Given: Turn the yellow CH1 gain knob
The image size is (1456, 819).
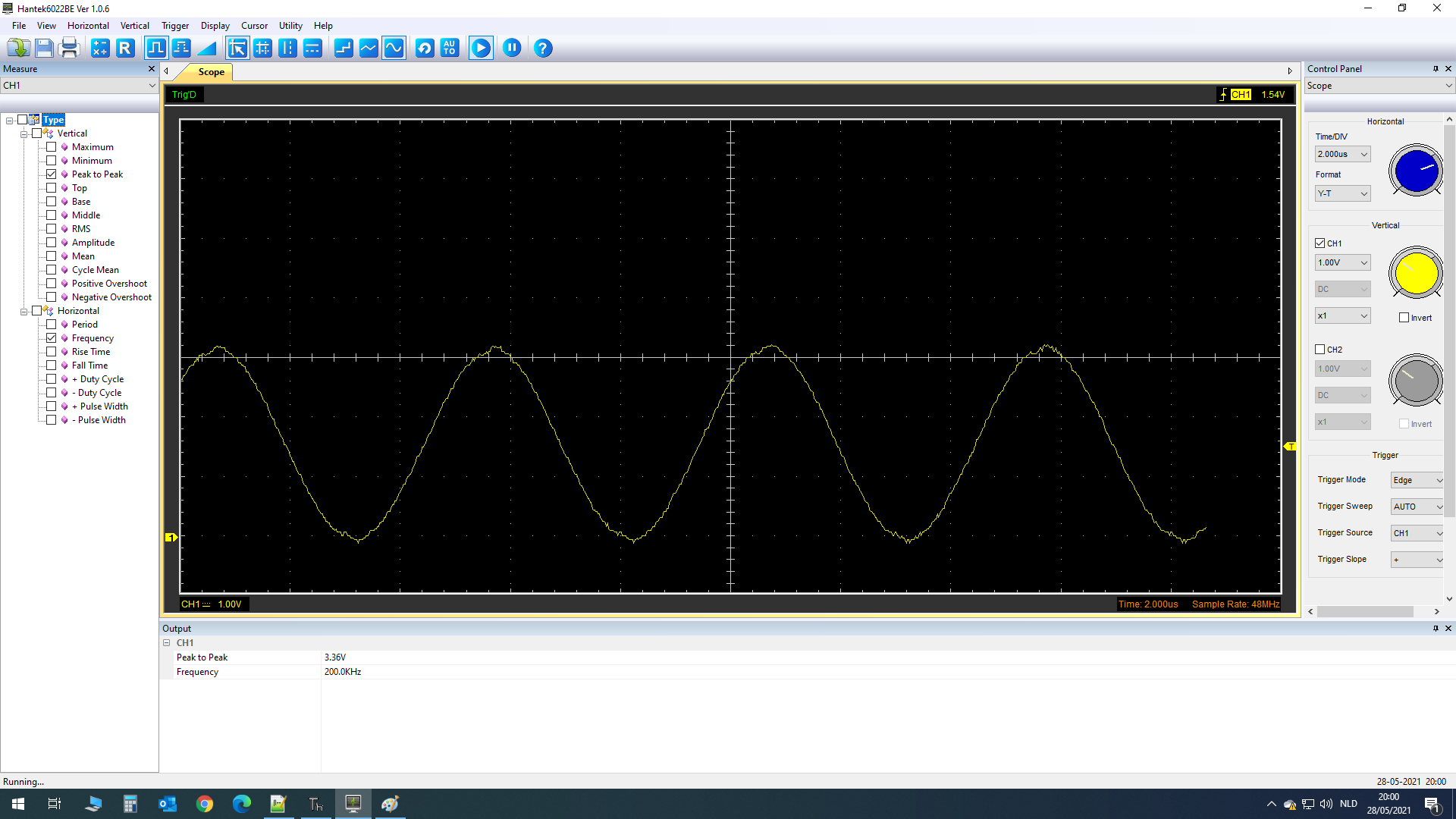Looking at the screenshot, I should [1415, 273].
